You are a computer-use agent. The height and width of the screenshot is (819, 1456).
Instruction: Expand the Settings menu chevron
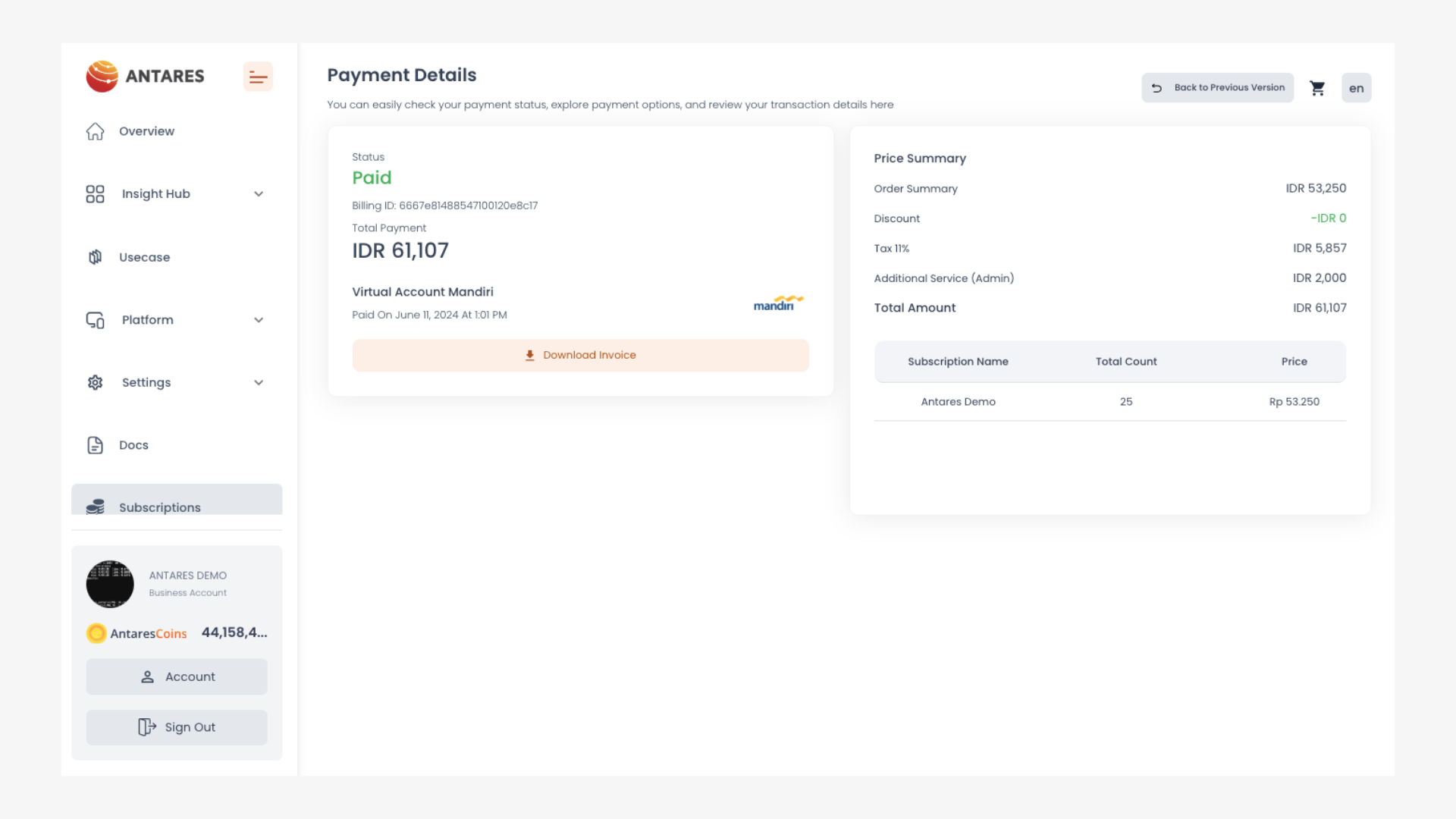pyautogui.click(x=259, y=383)
